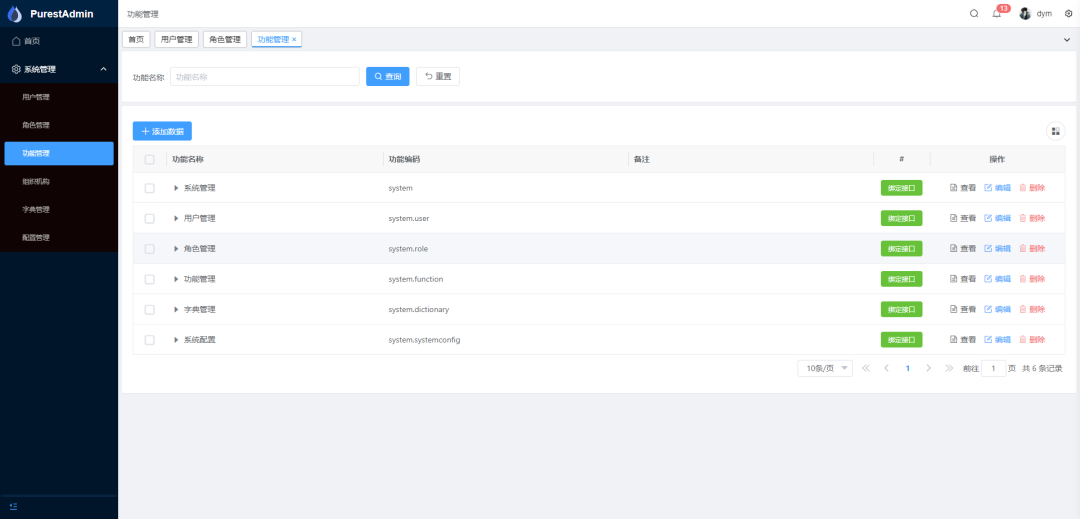Image resolution: width=1080 pixels, height=519 pixels.
Task: Click the sidebar collapse icon at bottom-left
Action: (x=13, y=507)
